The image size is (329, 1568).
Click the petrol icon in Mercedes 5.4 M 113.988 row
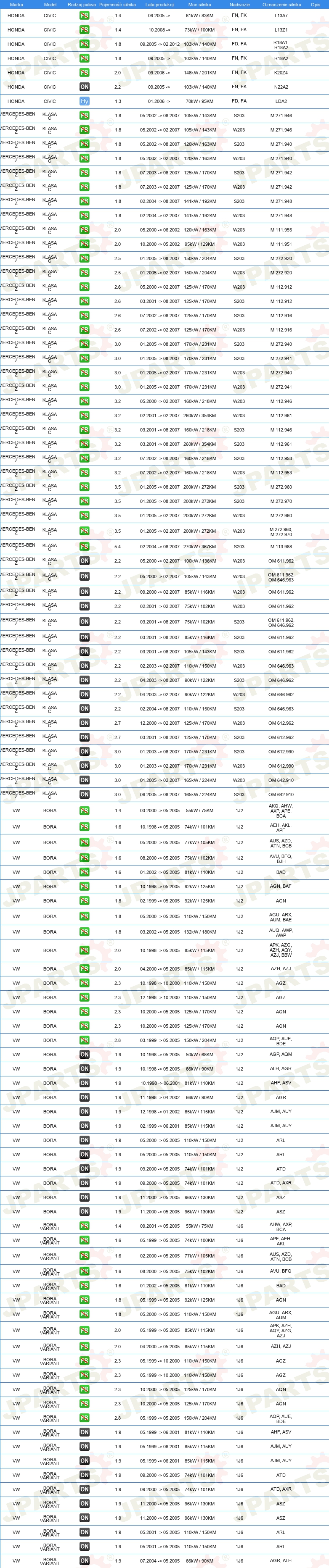click(x=85, y=547)
